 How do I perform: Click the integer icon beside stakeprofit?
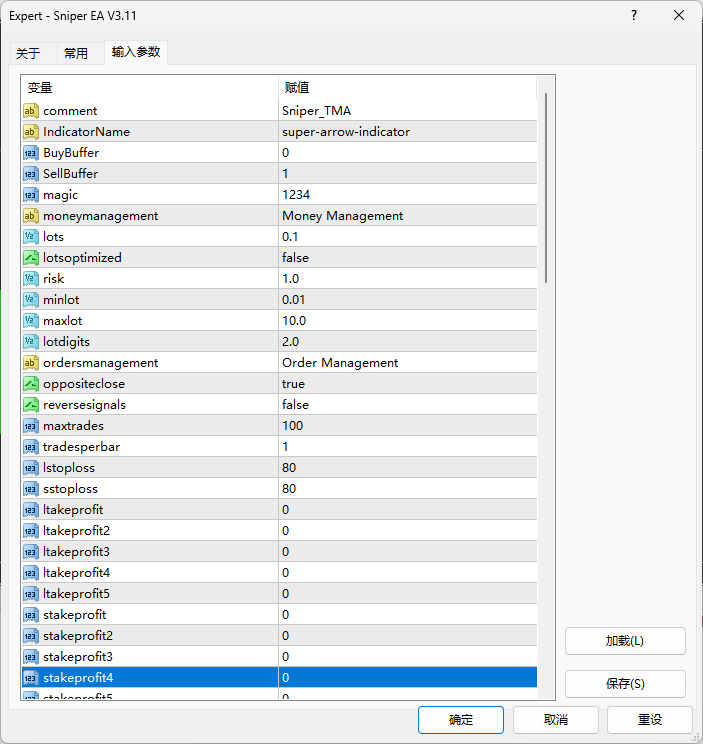[x=31, y=615]
